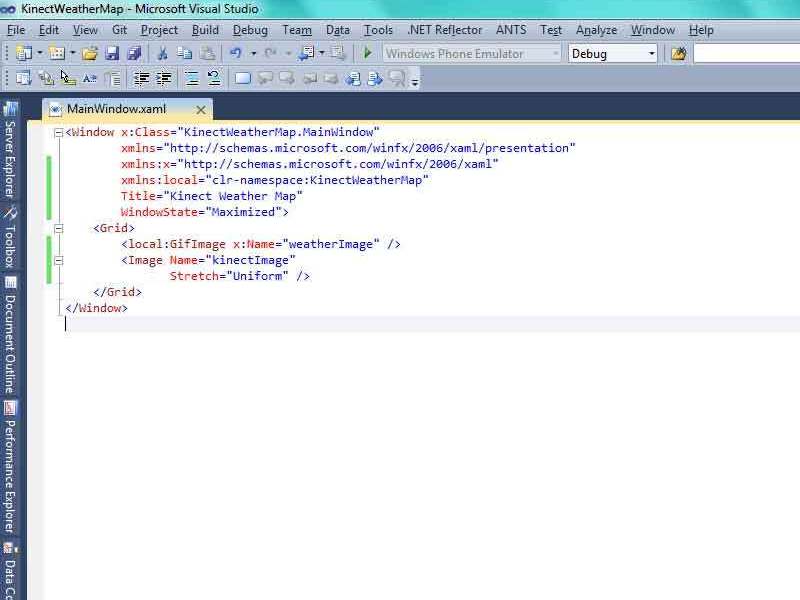Open the New Project dropdown arrow
Image resolution: width=800 pixels, height=600 pixels.
(39, 53)
